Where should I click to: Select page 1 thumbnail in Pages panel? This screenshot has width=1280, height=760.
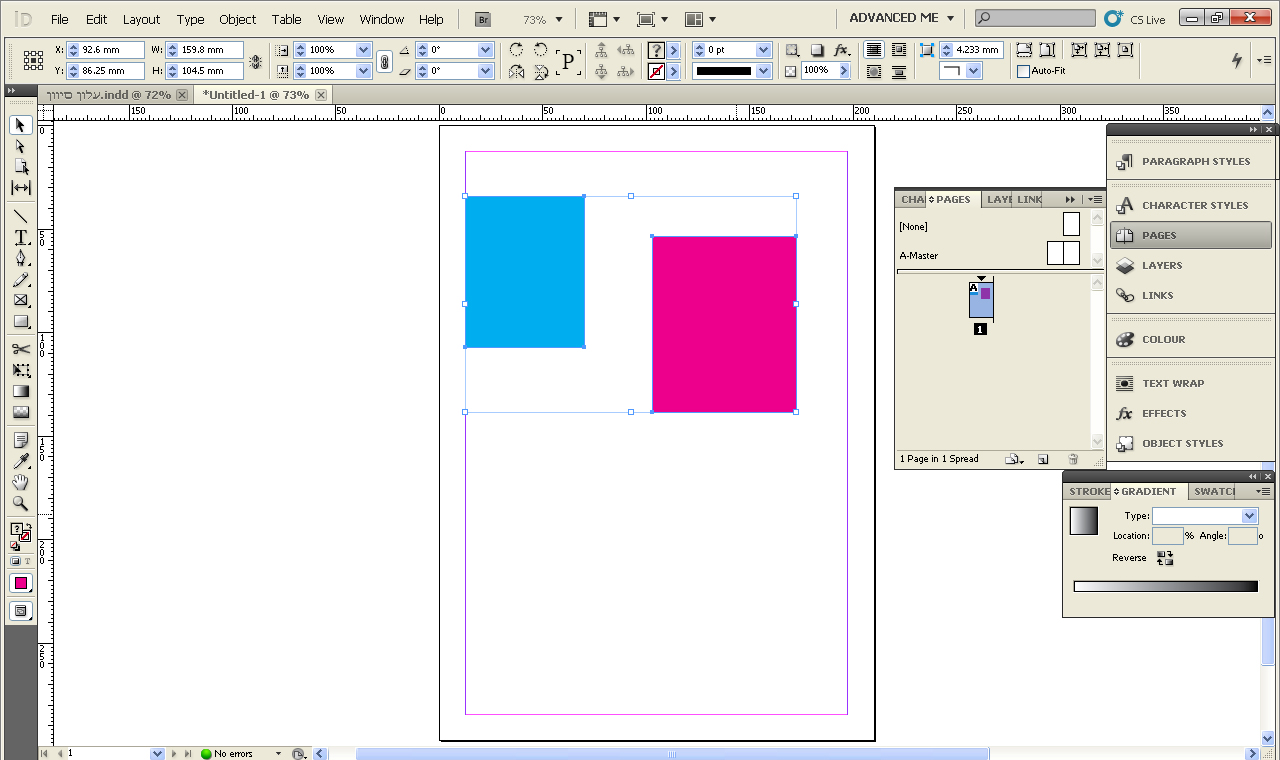coord(981,300)
